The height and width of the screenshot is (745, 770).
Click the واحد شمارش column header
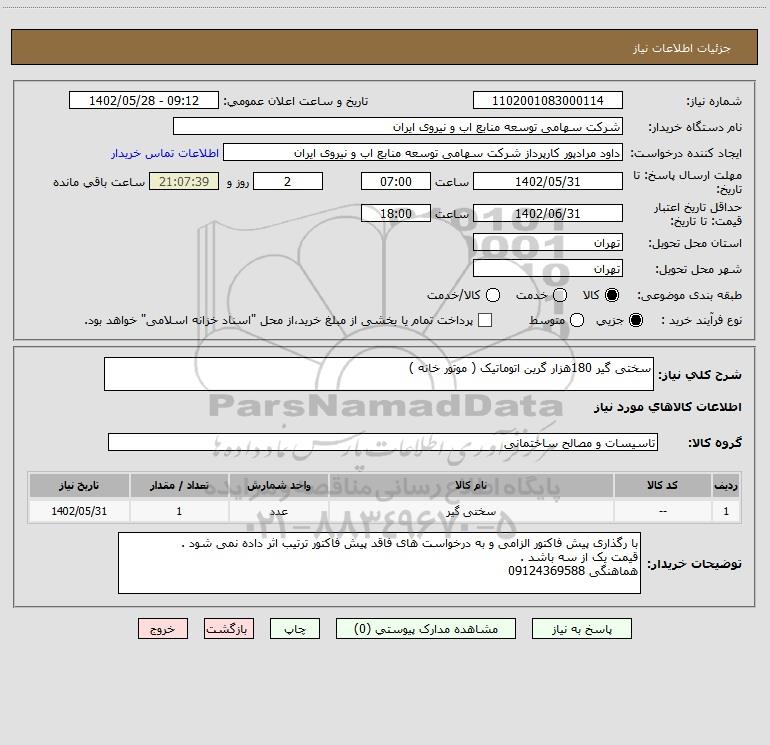[278, 485]
